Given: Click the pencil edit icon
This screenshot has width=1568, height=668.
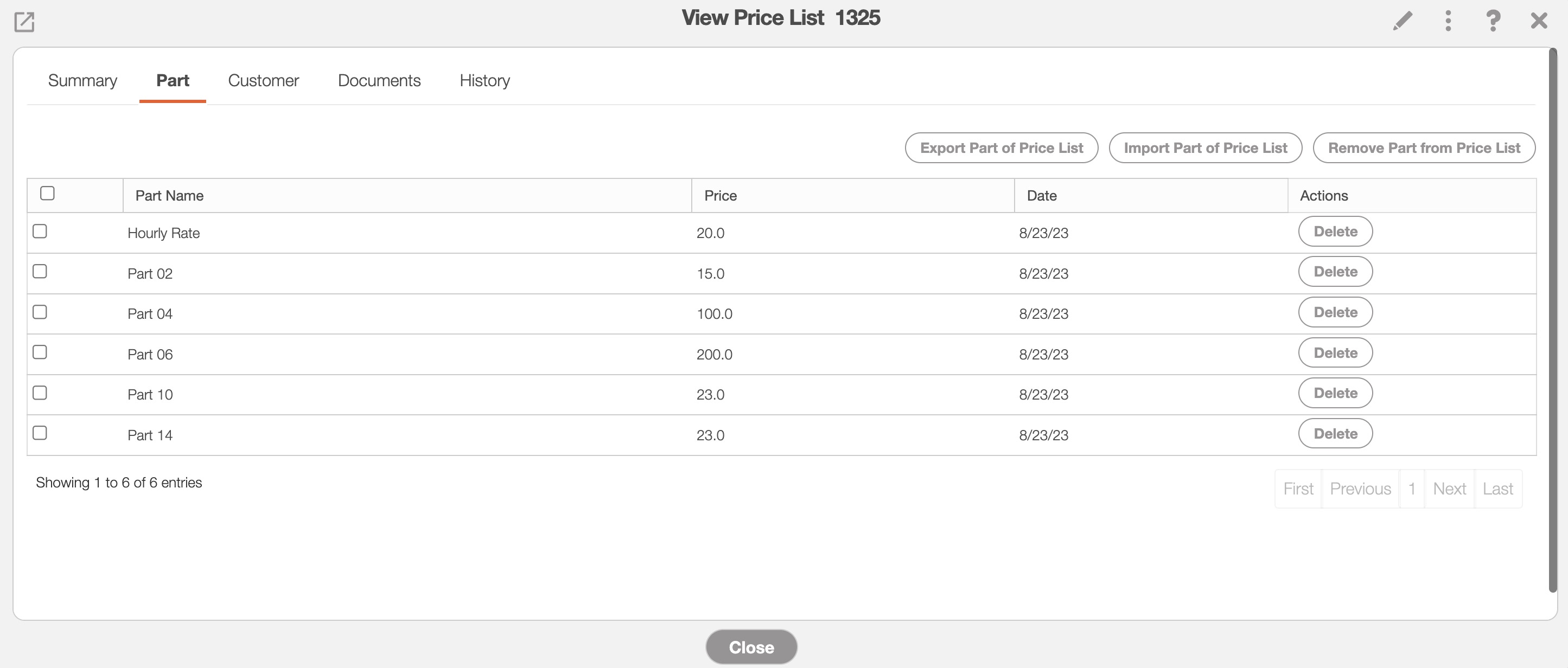Looking at the screenshot, I should pos(1403,21).
